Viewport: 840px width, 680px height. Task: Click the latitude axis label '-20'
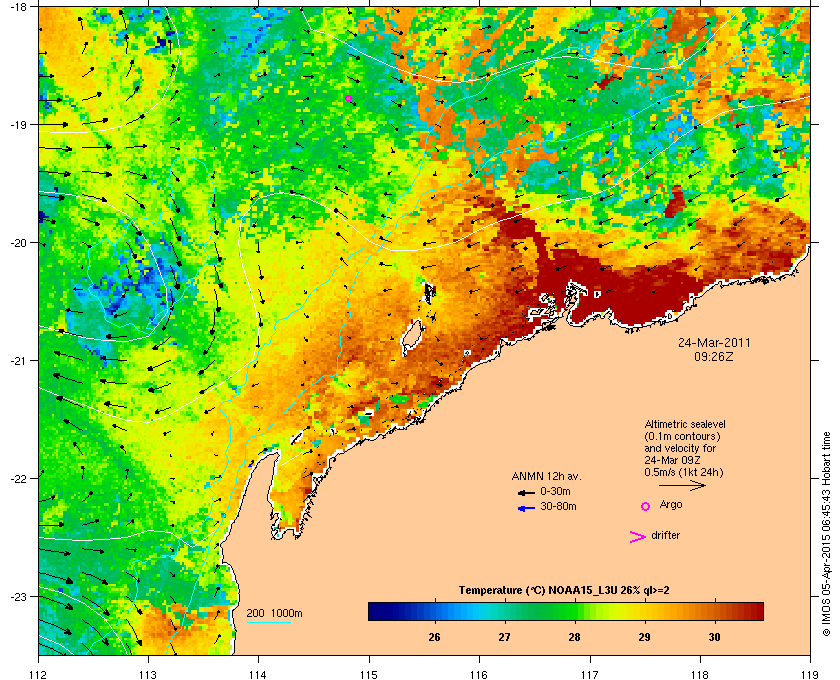18,243
